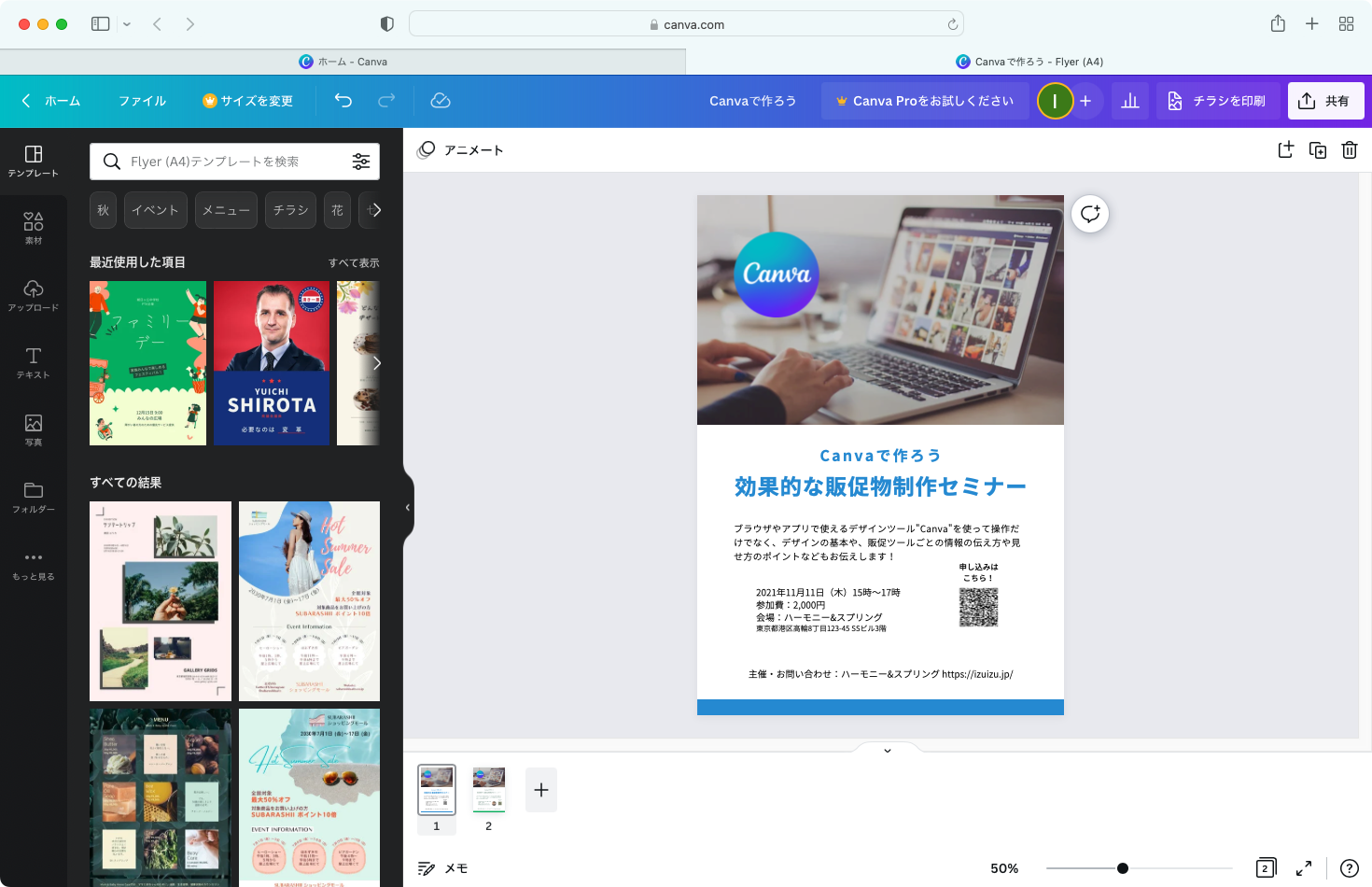
Task: Click the Safari address bar canva.com
Action: (686, 24)
